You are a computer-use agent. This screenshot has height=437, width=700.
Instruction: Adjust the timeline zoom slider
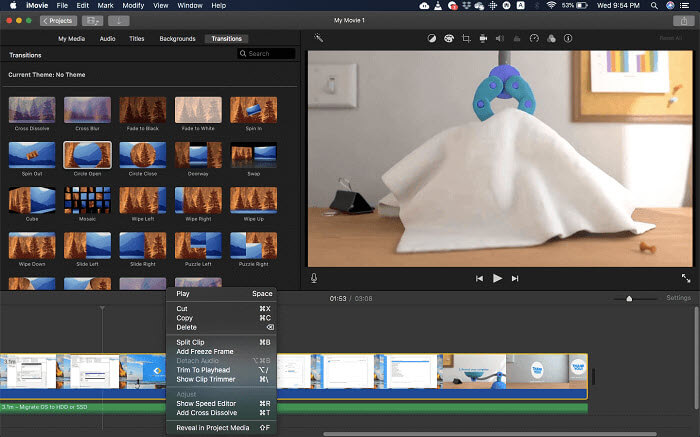(629, 298)
